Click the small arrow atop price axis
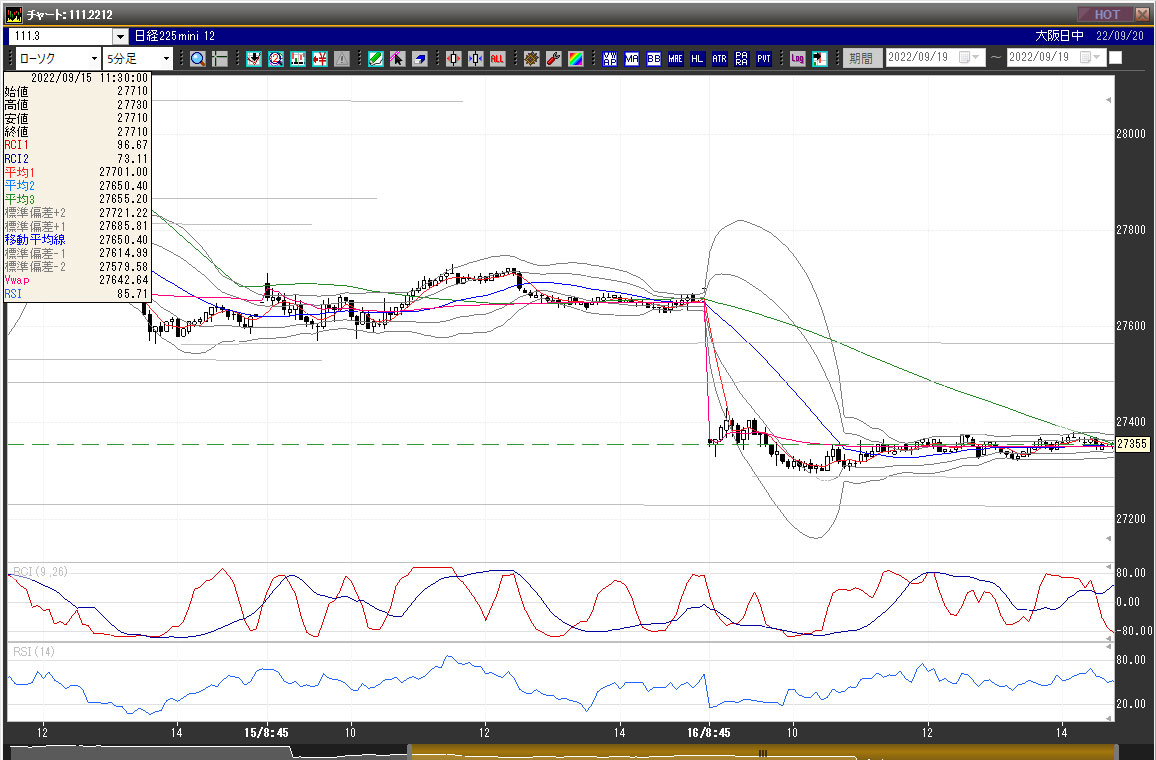 [1108, 100]
